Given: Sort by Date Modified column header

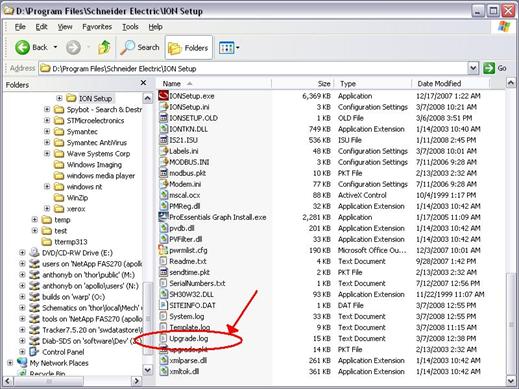Looking at the screenshot, I should (x=451, y=84).
